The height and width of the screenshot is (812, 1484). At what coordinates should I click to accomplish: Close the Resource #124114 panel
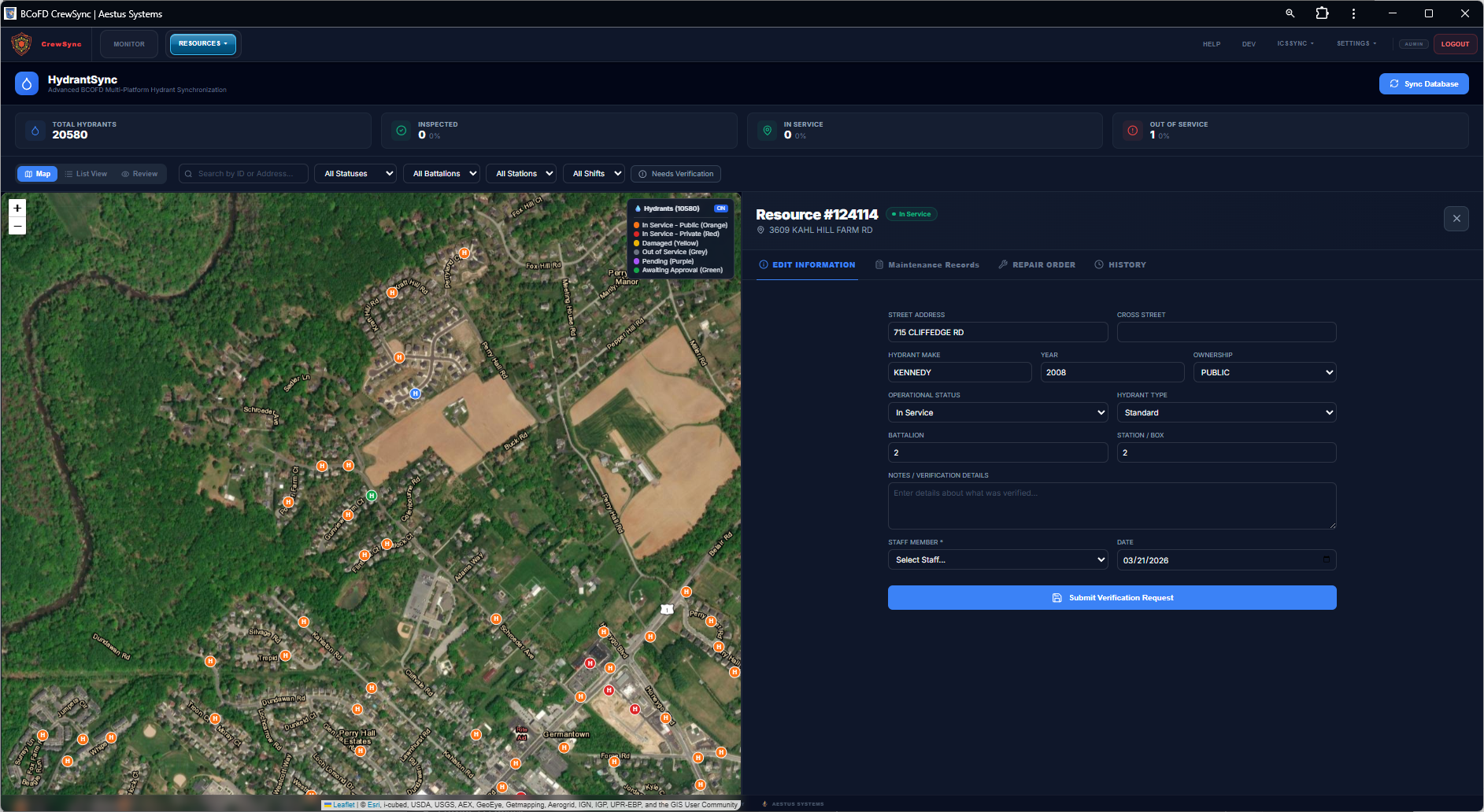pyautogui.click(x=1456, y=219)
